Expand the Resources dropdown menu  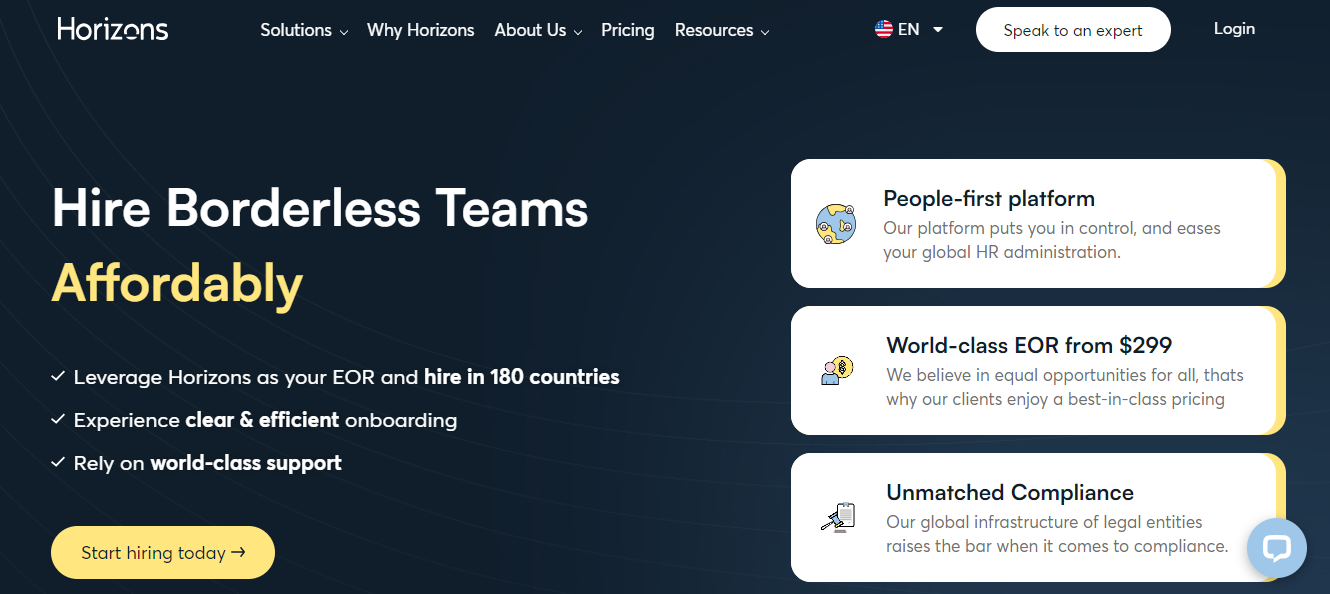tap(722, 30)
